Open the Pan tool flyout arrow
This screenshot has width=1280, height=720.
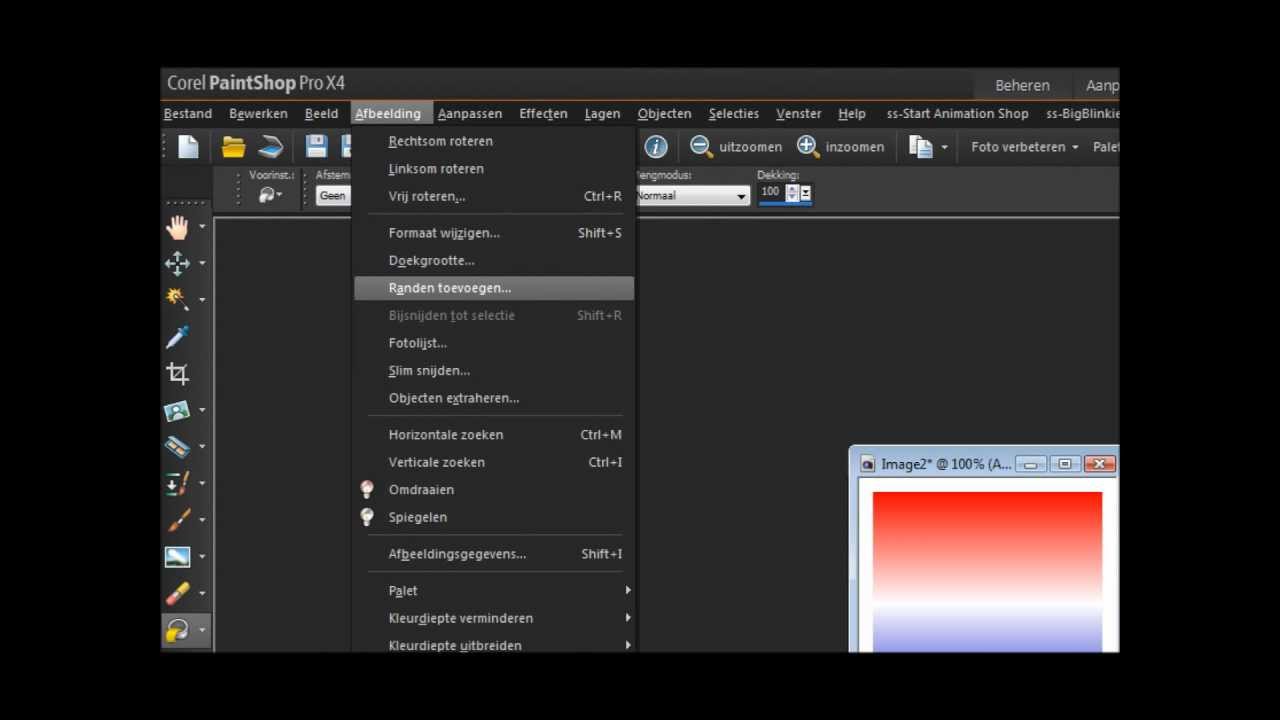202,227
